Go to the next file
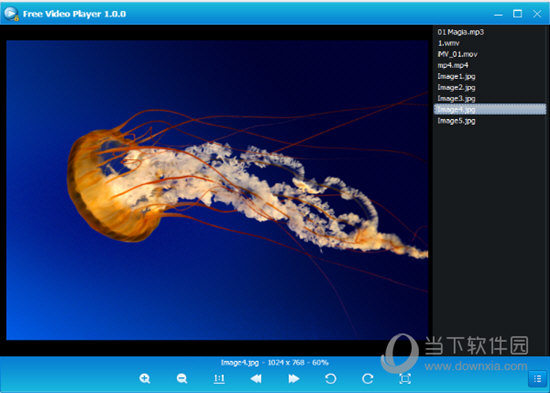 [x=294, y=378]
